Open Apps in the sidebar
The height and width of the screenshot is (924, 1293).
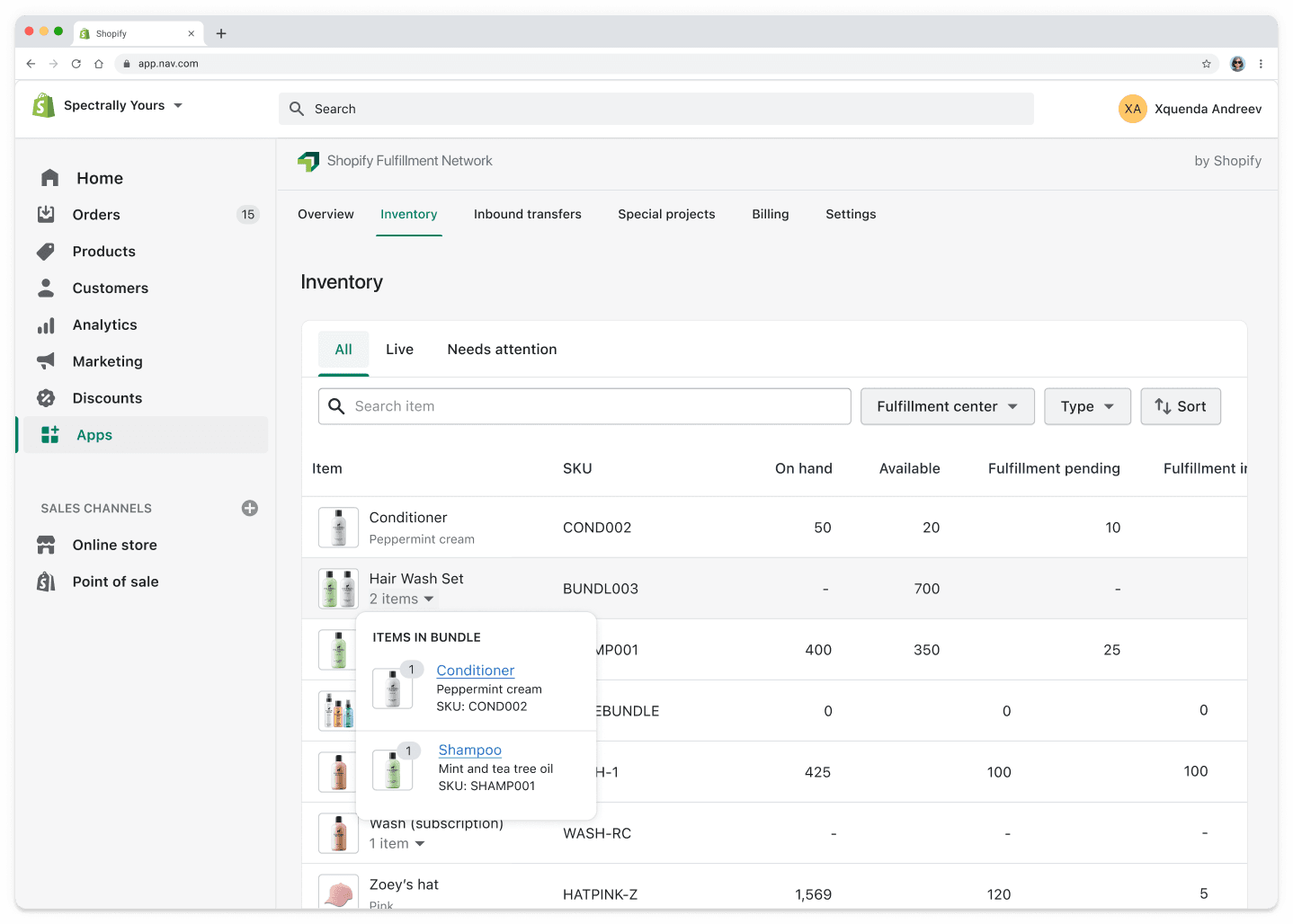coord(144,435)
